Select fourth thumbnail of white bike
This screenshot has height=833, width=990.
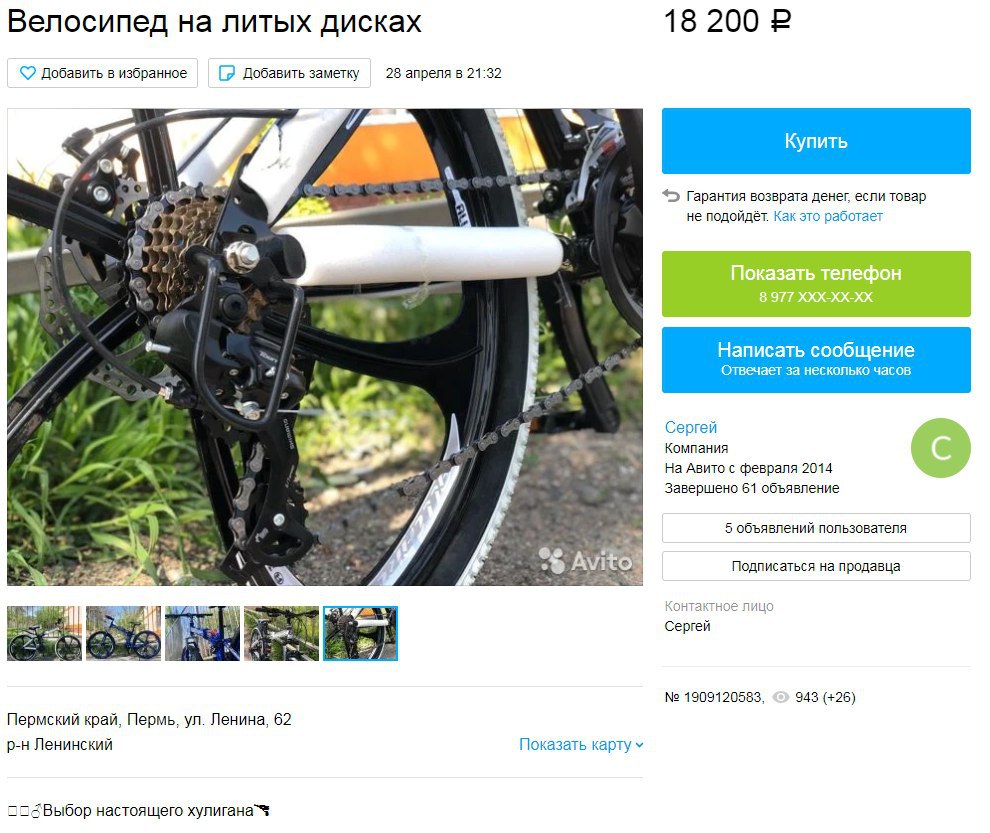pyautogui.click(x=281, y=633)
